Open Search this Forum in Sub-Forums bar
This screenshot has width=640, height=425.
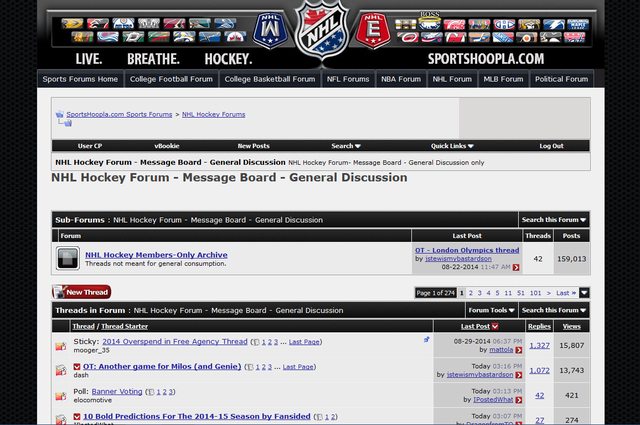coord(553,220)
